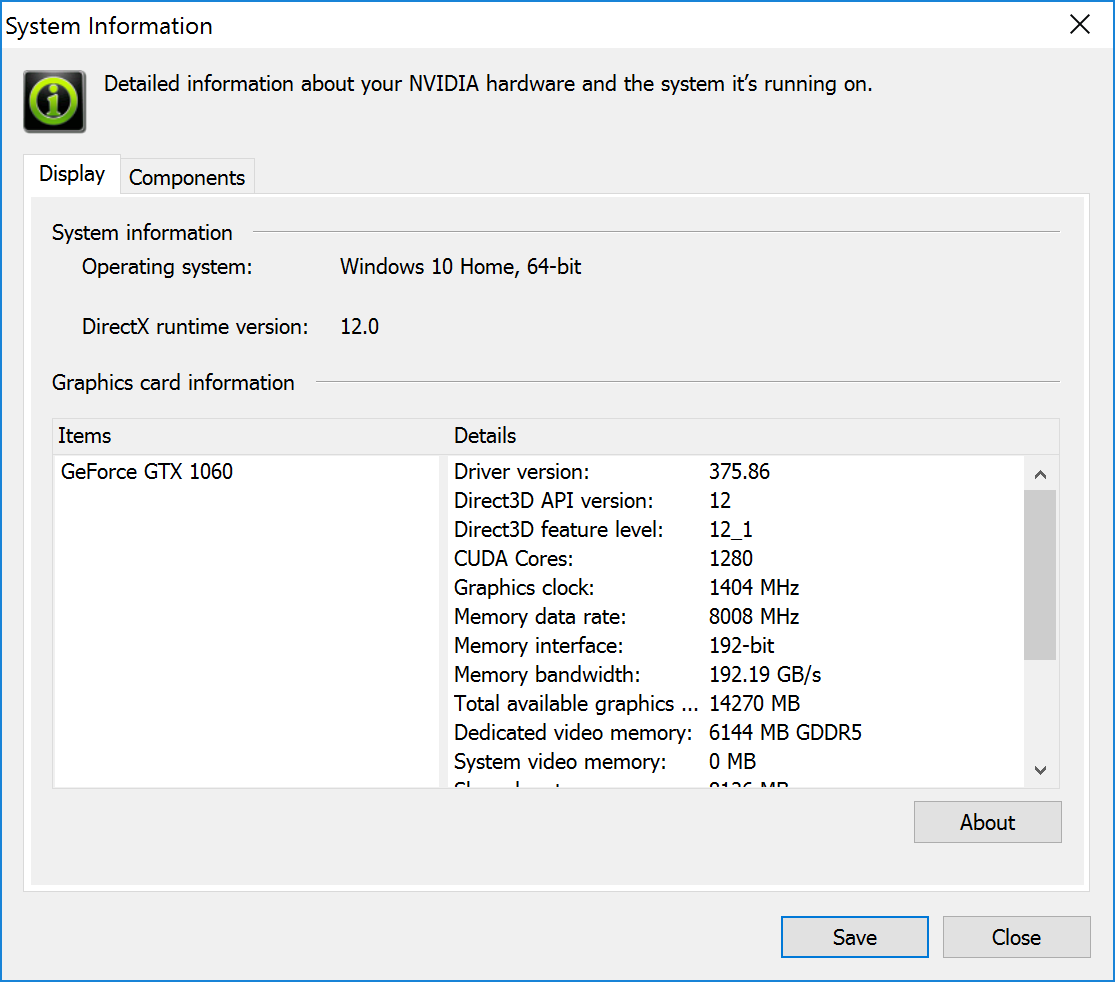1115x982 pixels.
Task: Click Dedicated video memory 6144 MB GDDR5
Action: click(x=785, y=732)
